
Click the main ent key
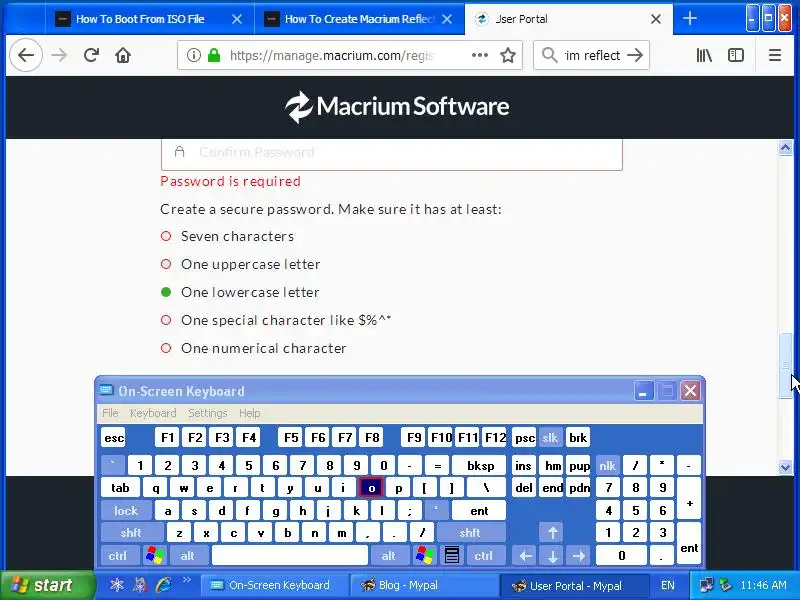click(479, 510)
